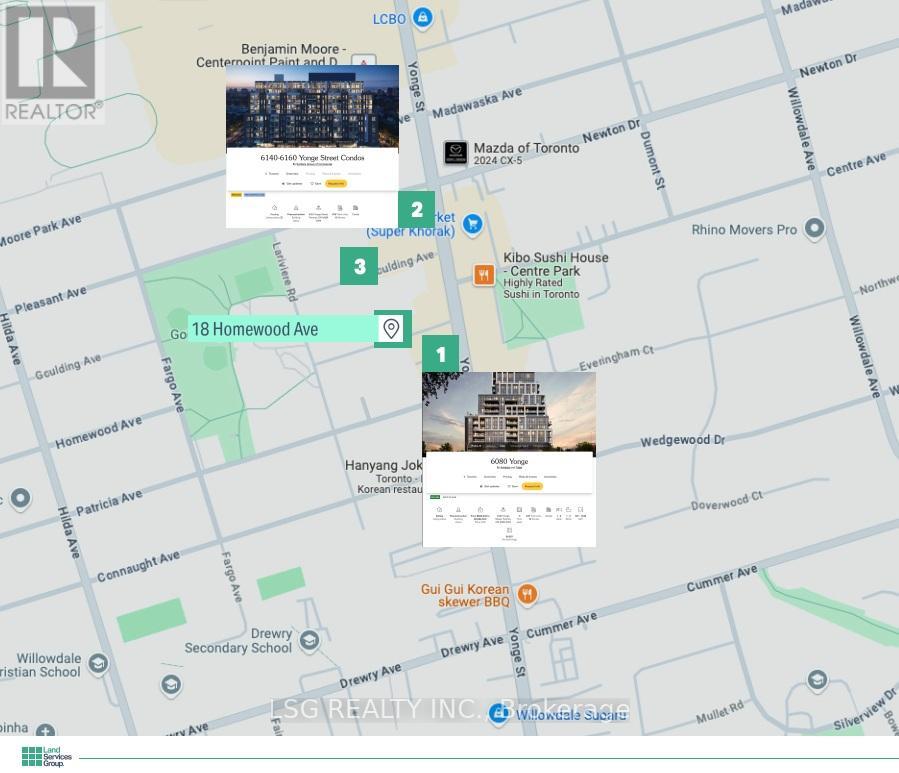Click the "Mullet Rd" street label

(720, 712)
